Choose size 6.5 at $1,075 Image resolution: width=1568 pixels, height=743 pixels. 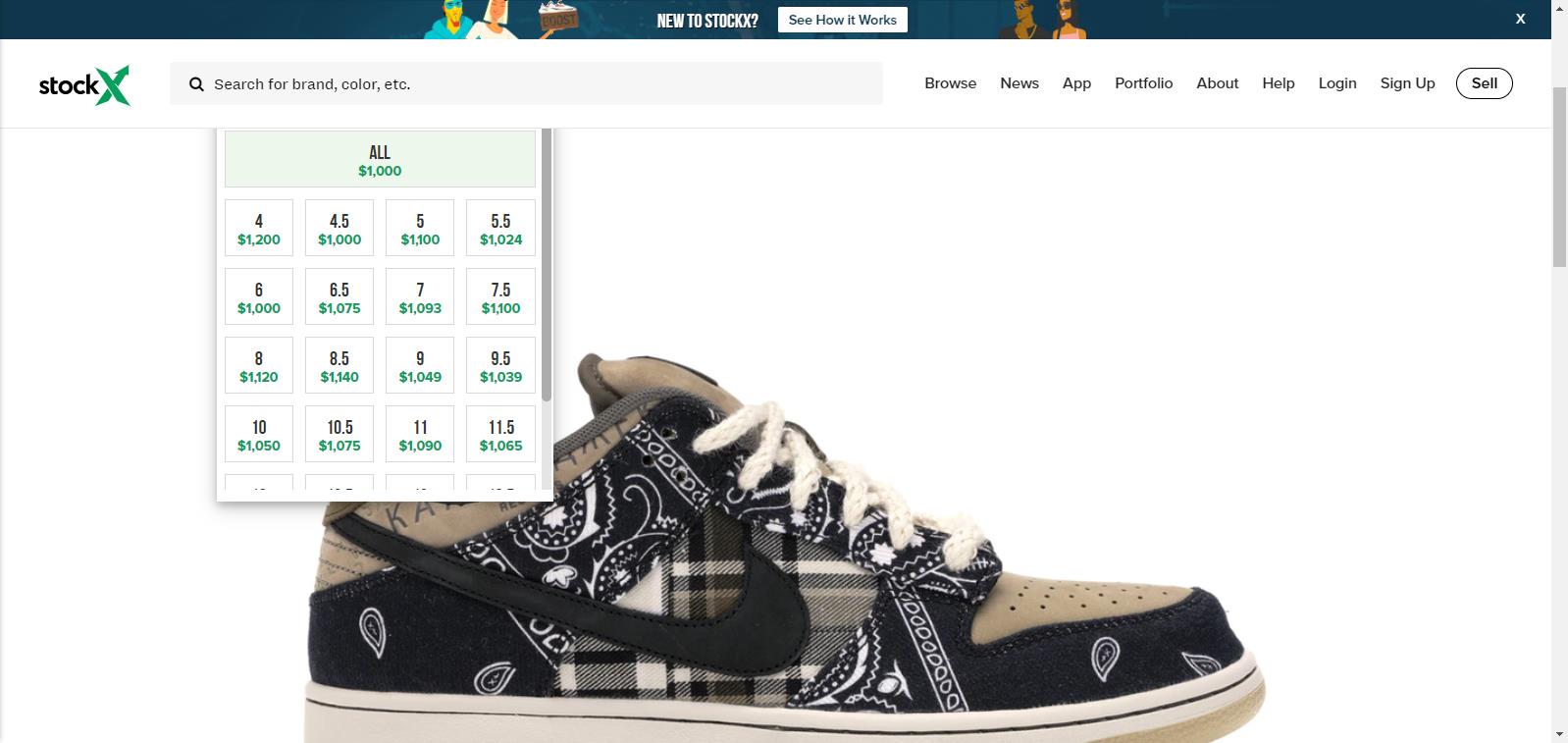340,297
